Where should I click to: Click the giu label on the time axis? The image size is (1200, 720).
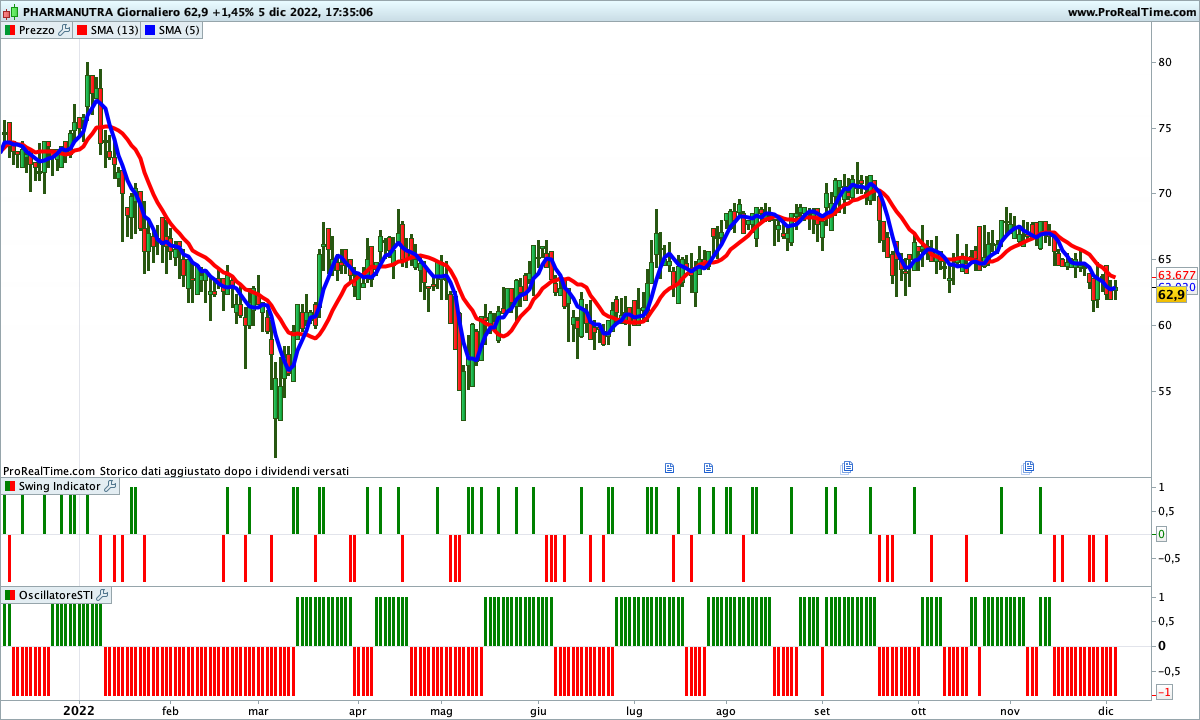coord(538,711)
